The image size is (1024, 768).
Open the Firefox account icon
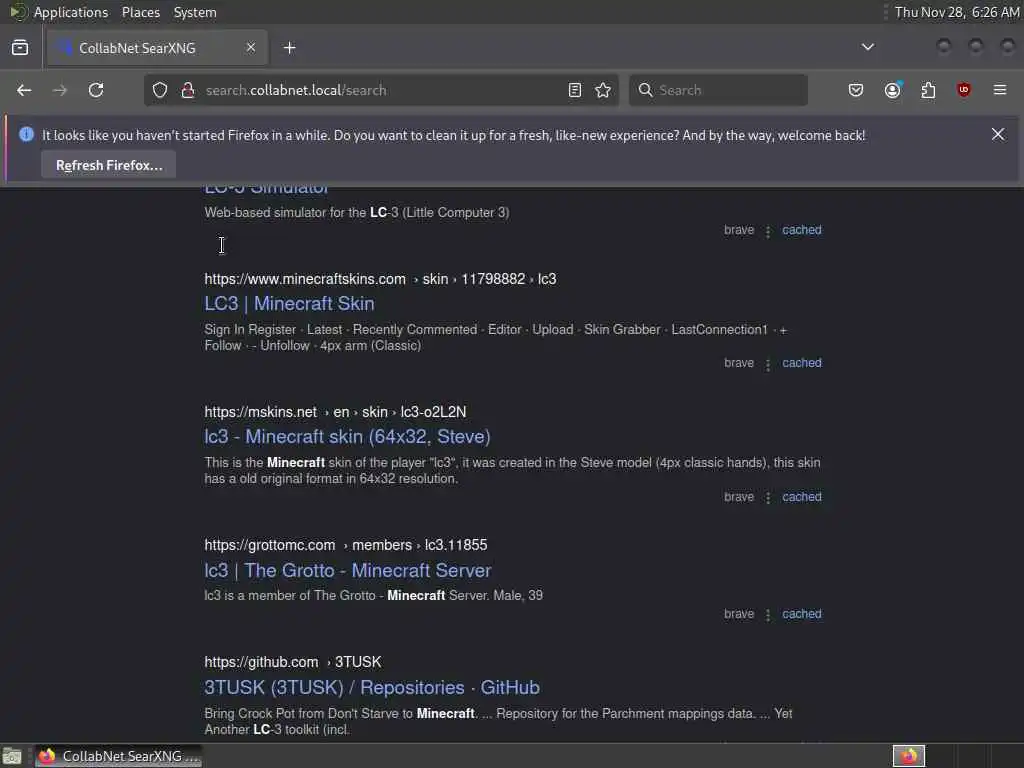(x=893, y=90)
